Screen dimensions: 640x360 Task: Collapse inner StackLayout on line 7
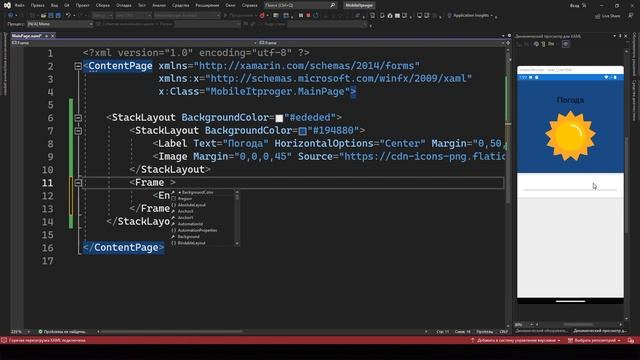pyautogui.click(x=78, y=131)
